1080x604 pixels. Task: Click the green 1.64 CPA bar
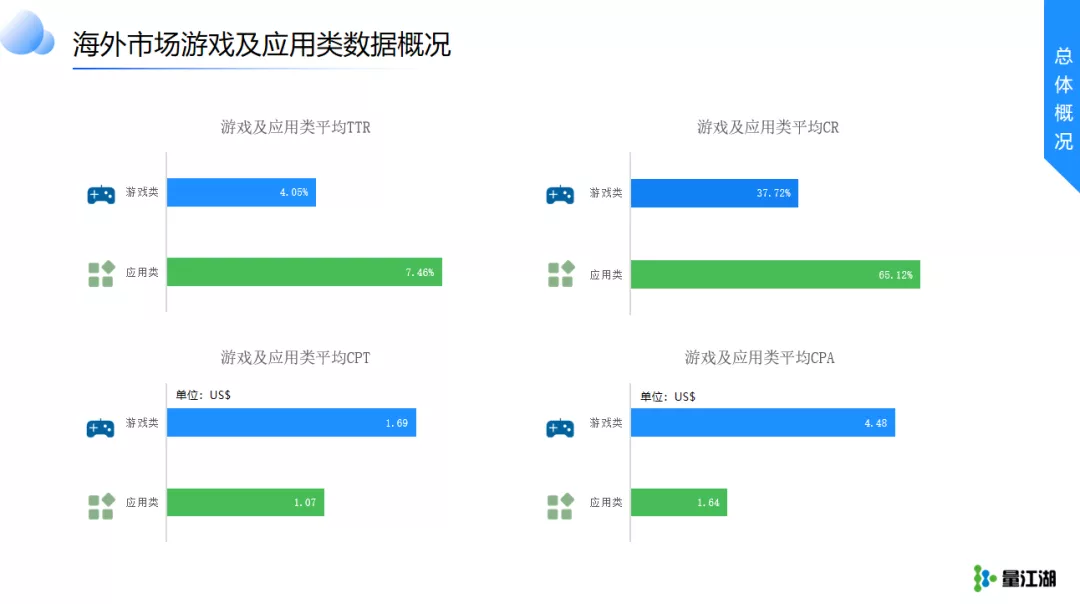click(x=679, y=502)
